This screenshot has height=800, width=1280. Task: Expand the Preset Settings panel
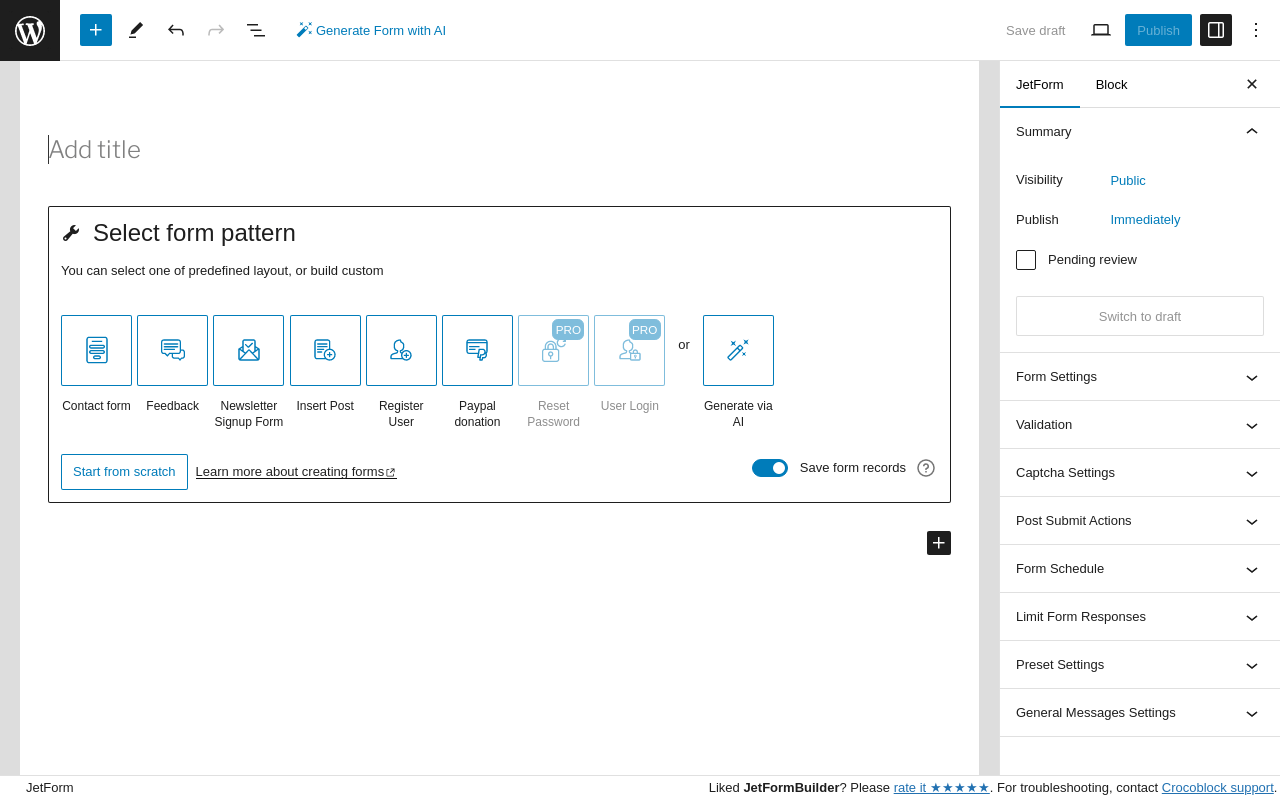1140,665
